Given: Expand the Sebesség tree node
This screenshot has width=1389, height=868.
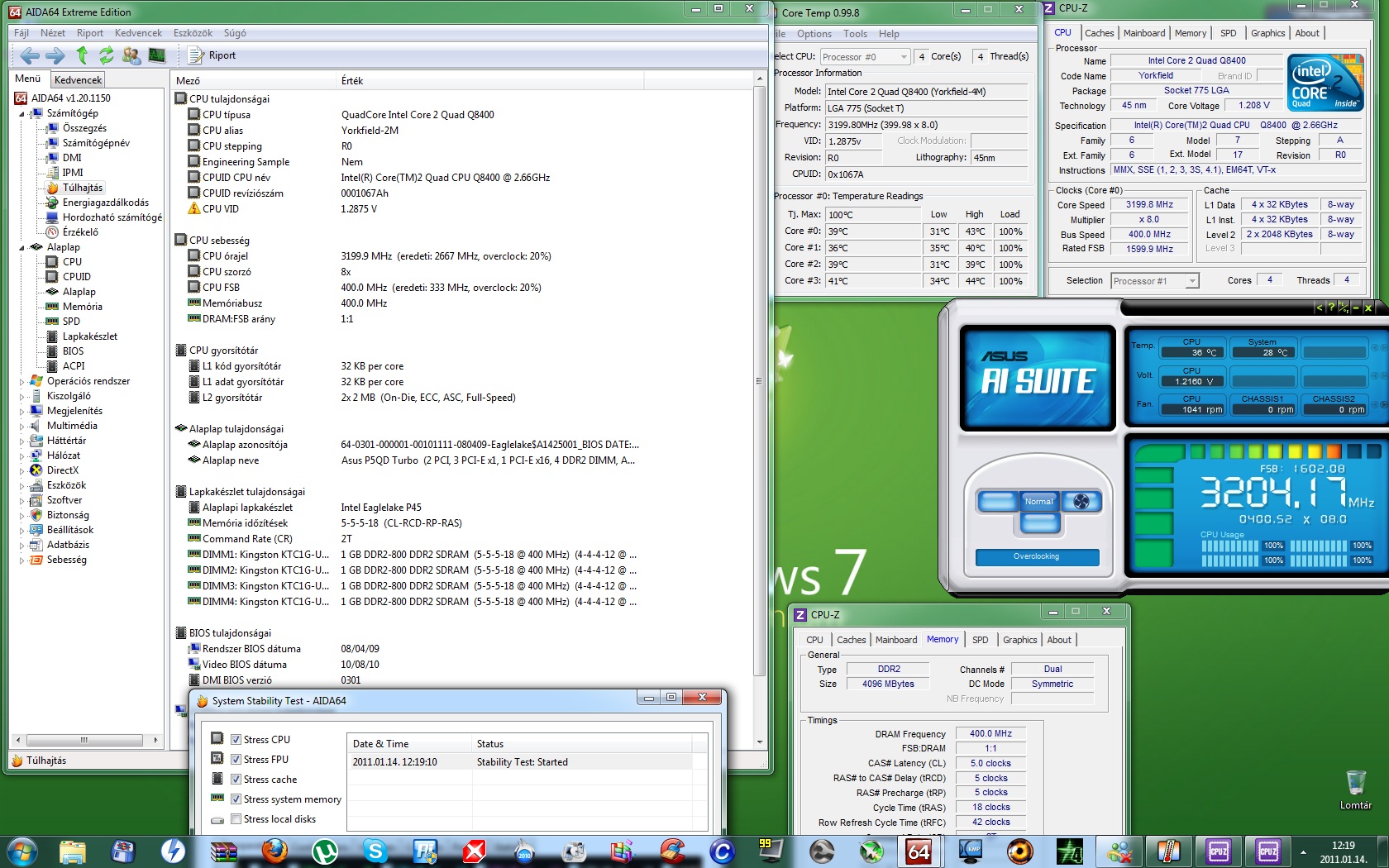Looking at the screenshot, I should coord(22,560).
